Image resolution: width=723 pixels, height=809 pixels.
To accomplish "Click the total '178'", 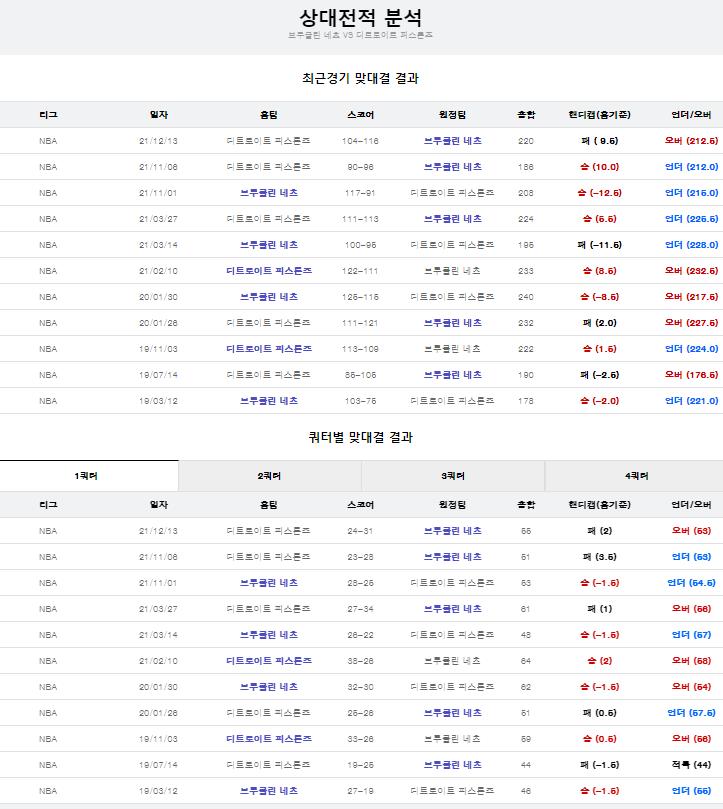I will [526, 401].
